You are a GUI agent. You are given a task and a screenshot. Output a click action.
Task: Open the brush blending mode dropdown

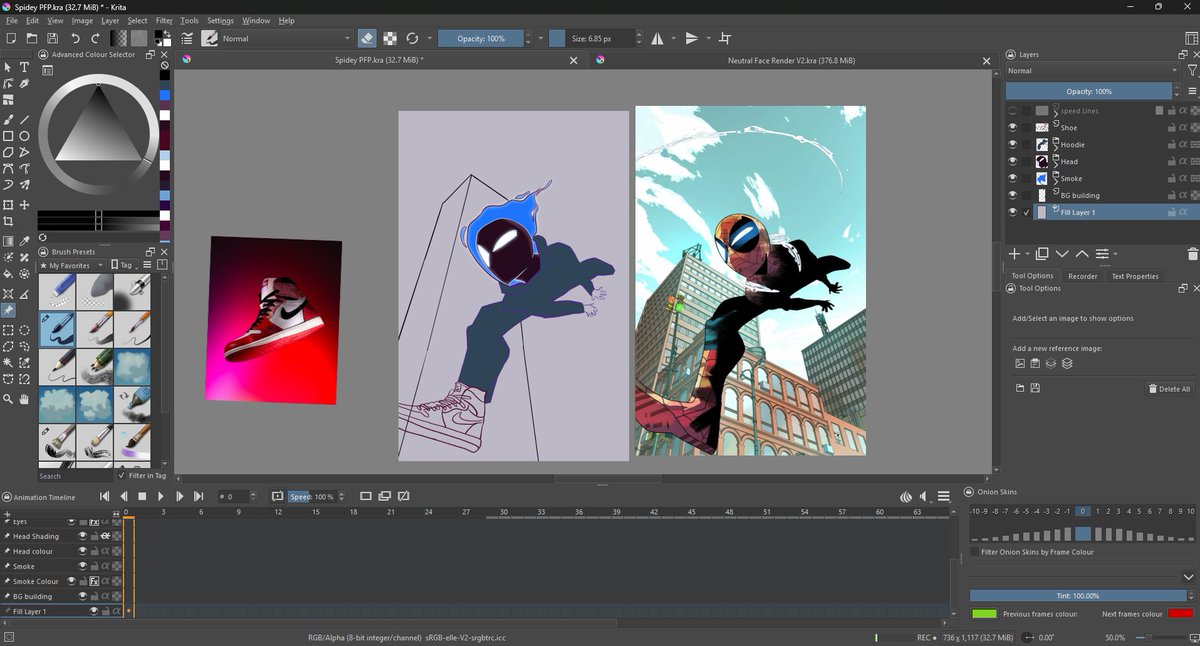pyautogui.click(x=286, y=38)
